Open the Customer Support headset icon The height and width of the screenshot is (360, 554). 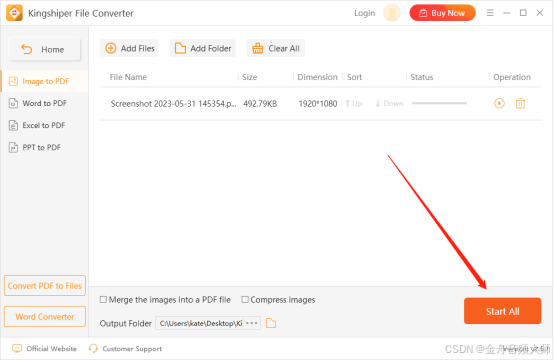pyautogui.click(x=93, y=348)
